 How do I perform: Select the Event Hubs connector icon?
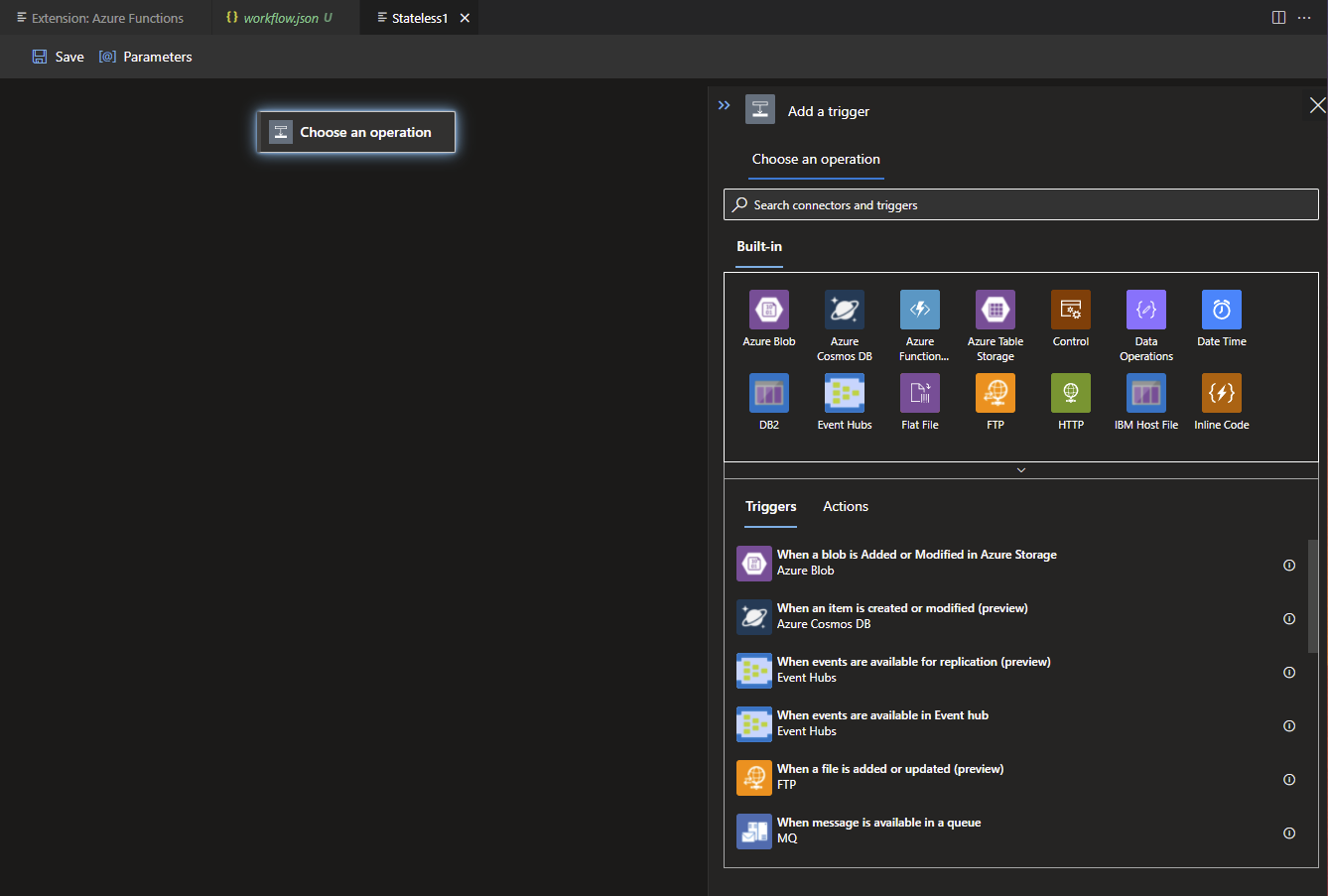(x=845, y=393)
